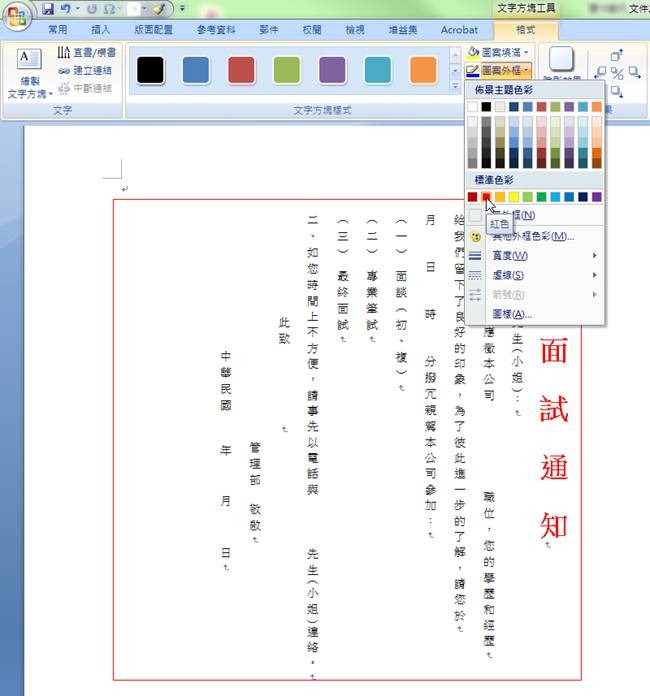Open the undo history dropdown arrow
Screen dimensions: 650x696
pos(77,8)
